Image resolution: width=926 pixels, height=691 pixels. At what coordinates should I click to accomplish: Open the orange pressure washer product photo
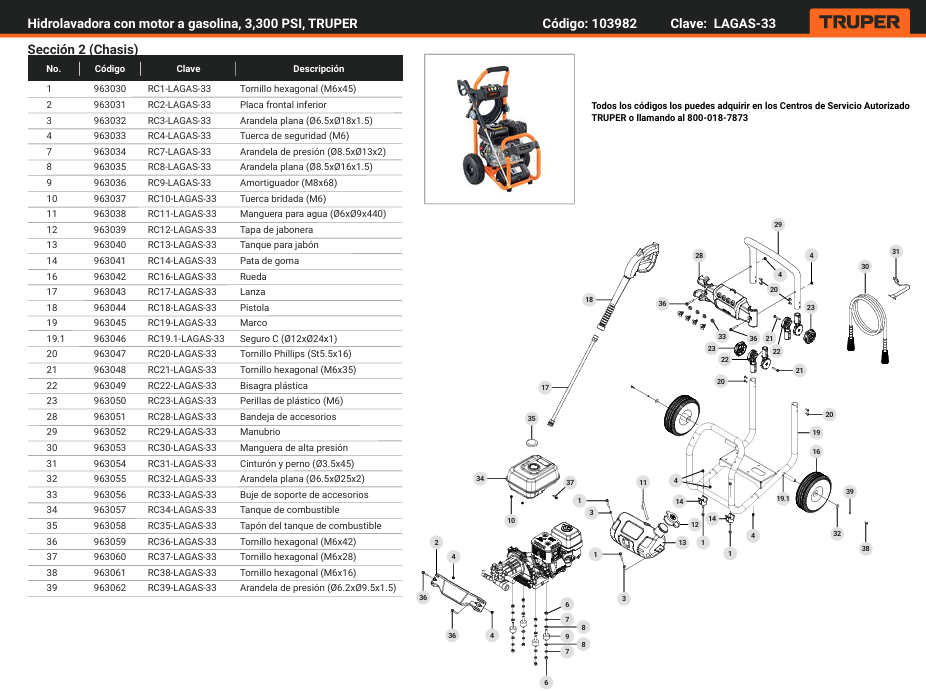click(499, 128)
